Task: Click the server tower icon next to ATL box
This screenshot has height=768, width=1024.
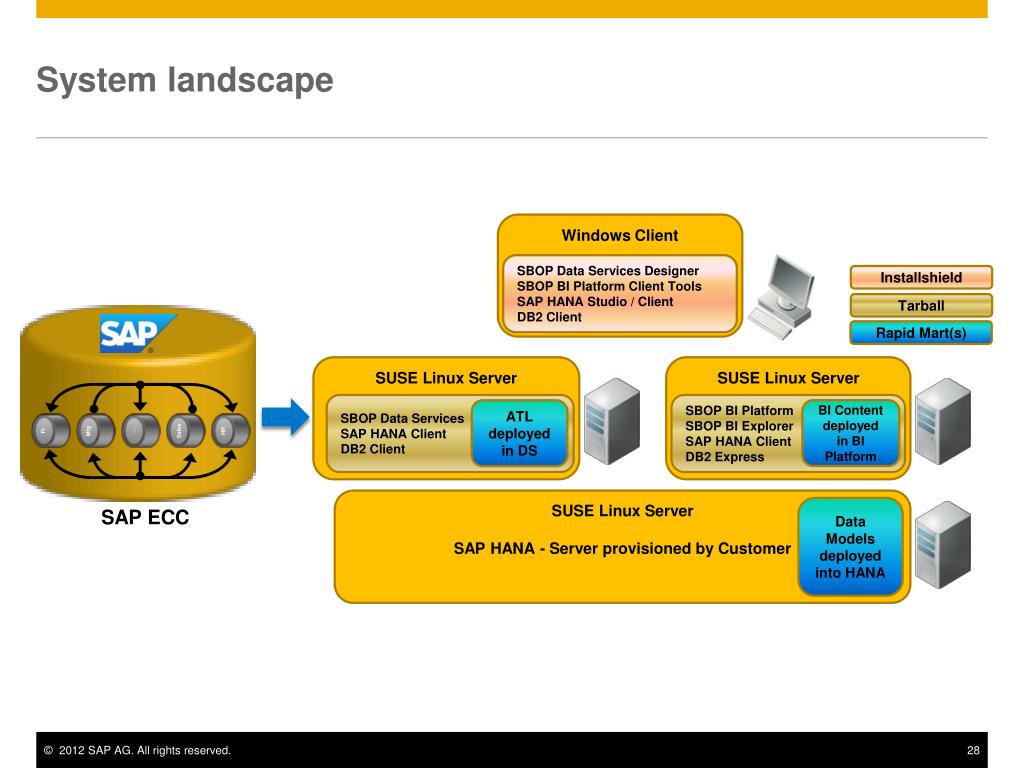Action: click(x=612, y=421)
